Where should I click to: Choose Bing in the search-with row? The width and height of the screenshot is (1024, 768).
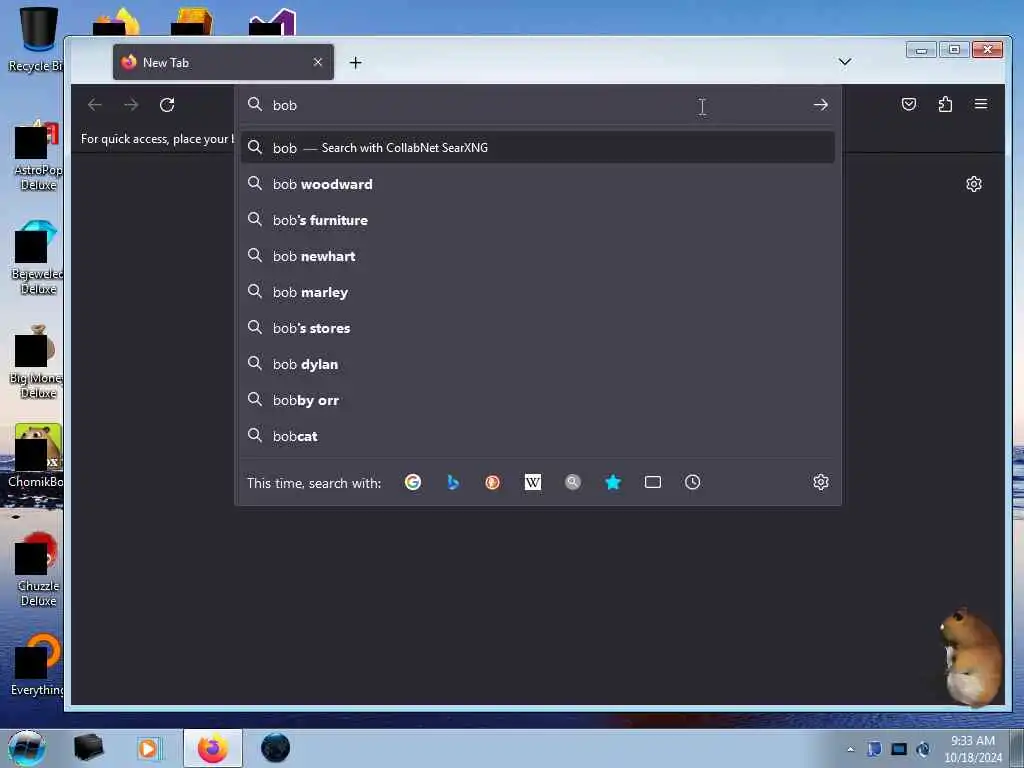(453, 482)
